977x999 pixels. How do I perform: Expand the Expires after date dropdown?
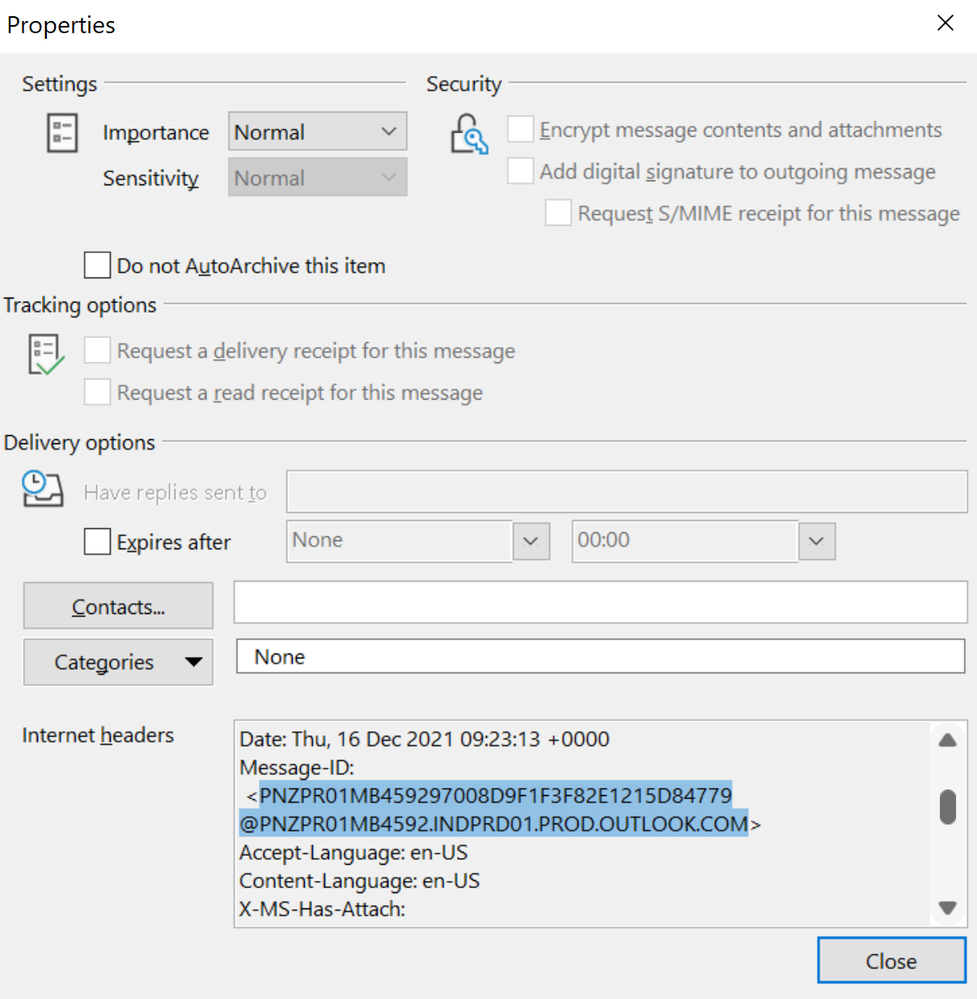(531, 541)
